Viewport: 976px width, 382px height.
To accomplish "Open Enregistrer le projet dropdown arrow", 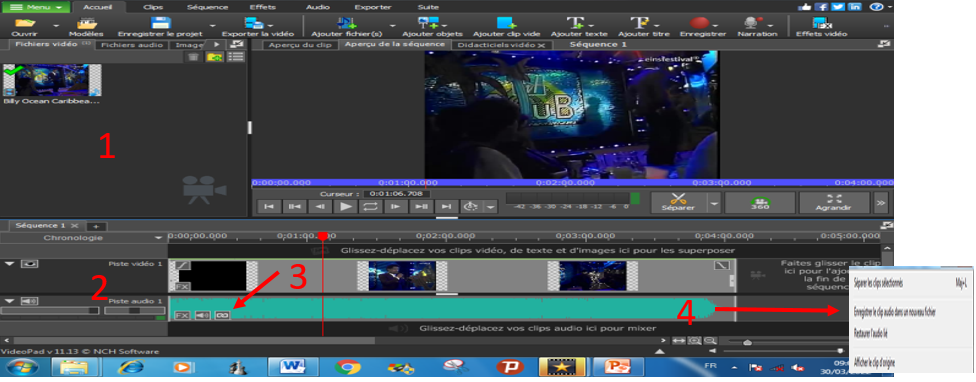I will tap(212, 26).
